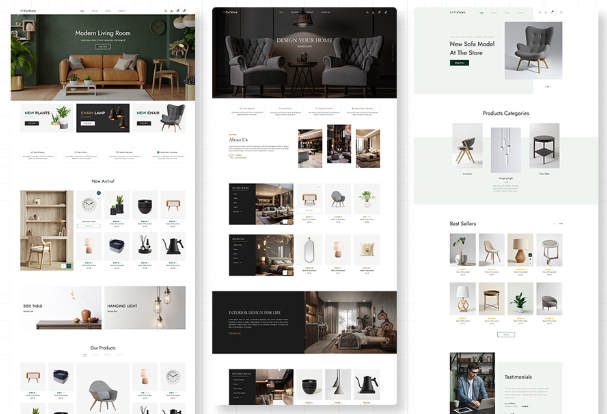This screenshot has height=414, width=607.
Task: Open the oval mirror product on dark page
Action: (309, 250)
